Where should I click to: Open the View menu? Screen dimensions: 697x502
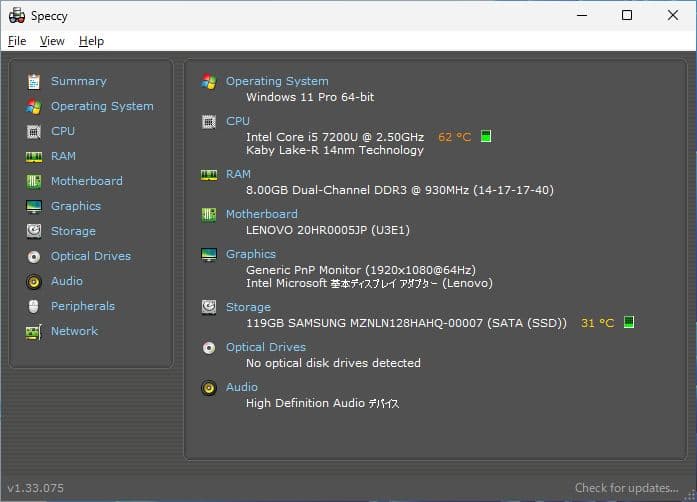pos(52,41)
